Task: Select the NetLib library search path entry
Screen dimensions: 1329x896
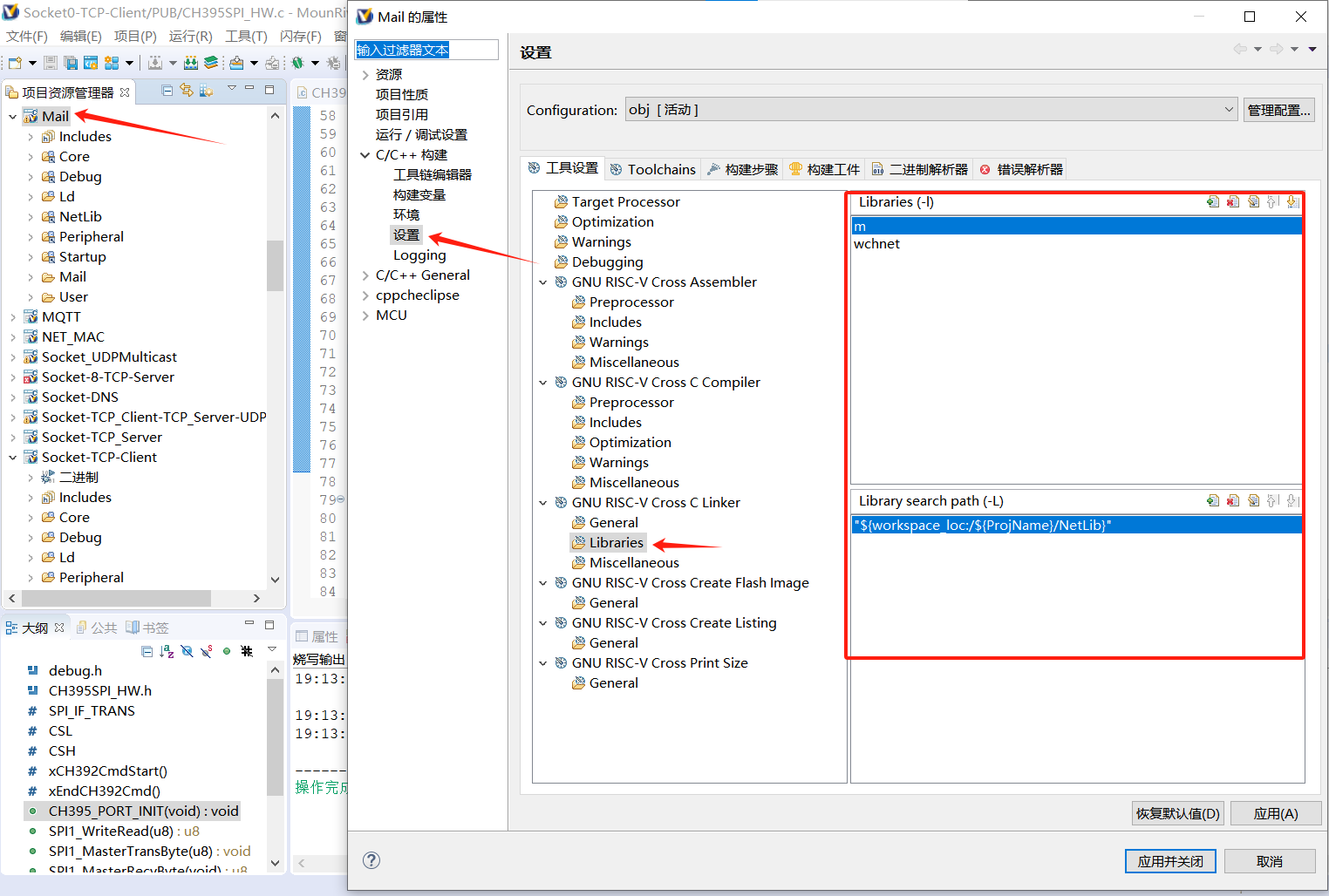Action: [x=1077, y=525]
